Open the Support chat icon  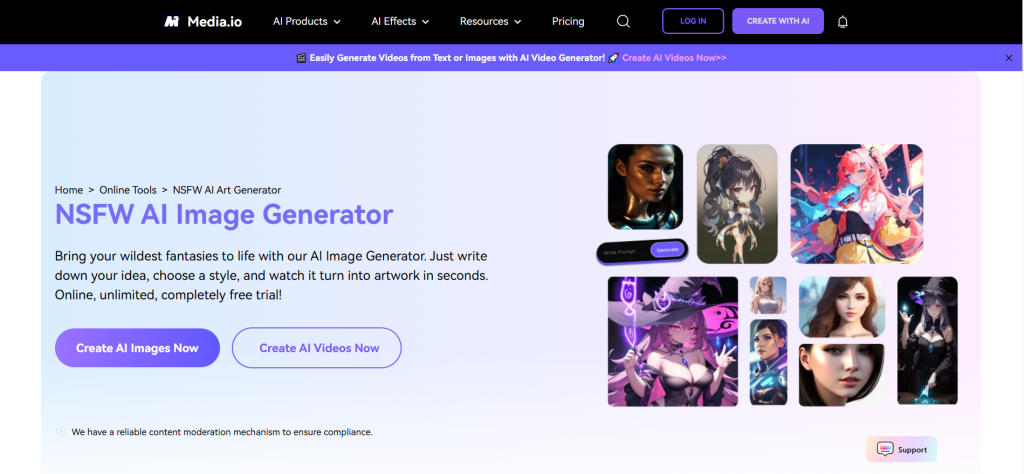[885, 449]
